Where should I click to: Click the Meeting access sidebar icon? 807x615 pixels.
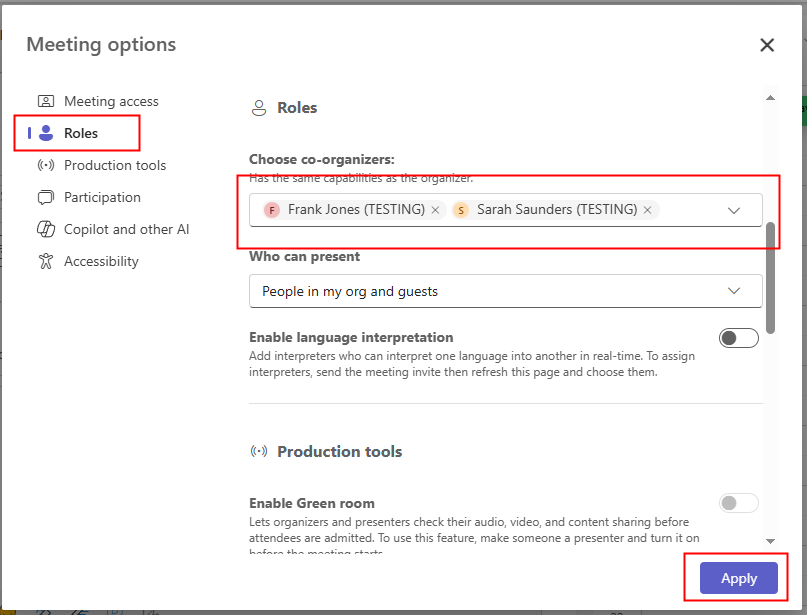45,101
